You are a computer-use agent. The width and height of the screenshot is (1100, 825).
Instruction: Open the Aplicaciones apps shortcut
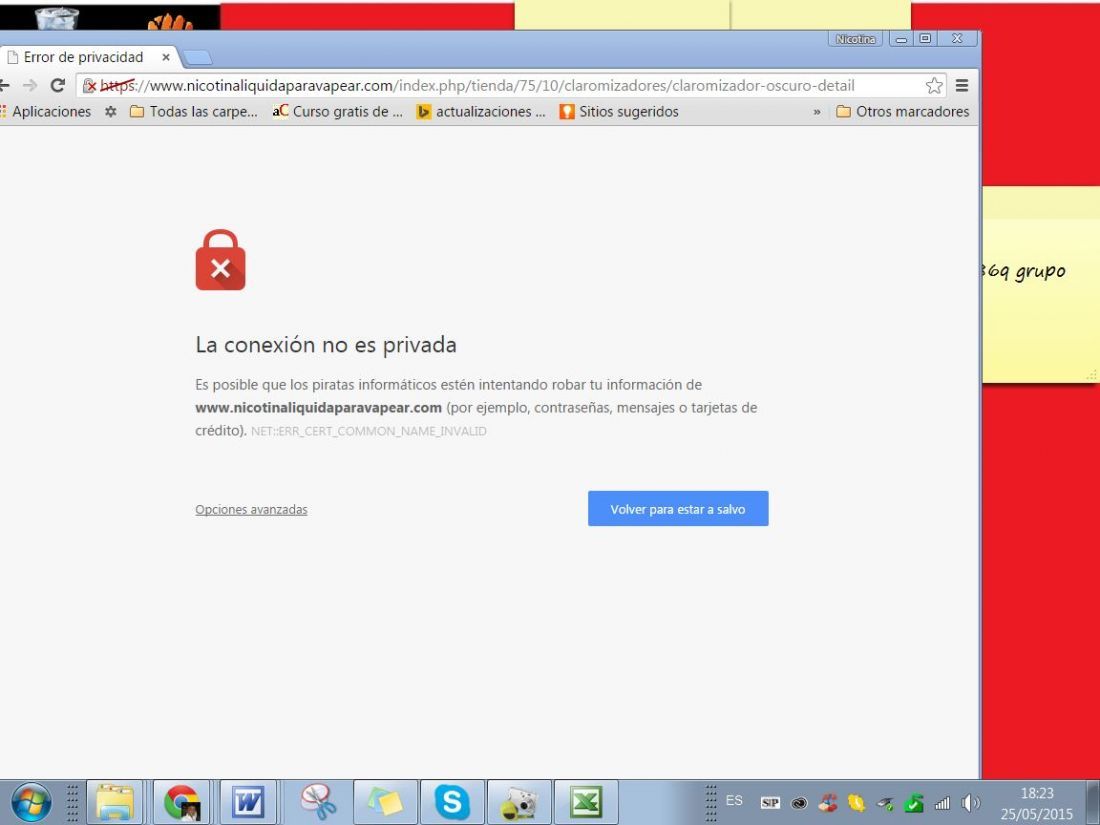tap(46, 112)
